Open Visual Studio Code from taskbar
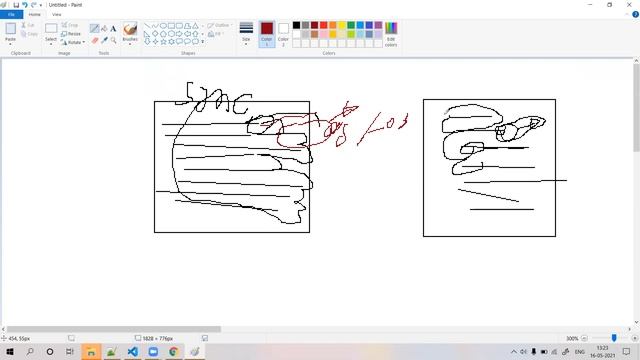This screenshot has height=360, width=640. pos(133,351)
